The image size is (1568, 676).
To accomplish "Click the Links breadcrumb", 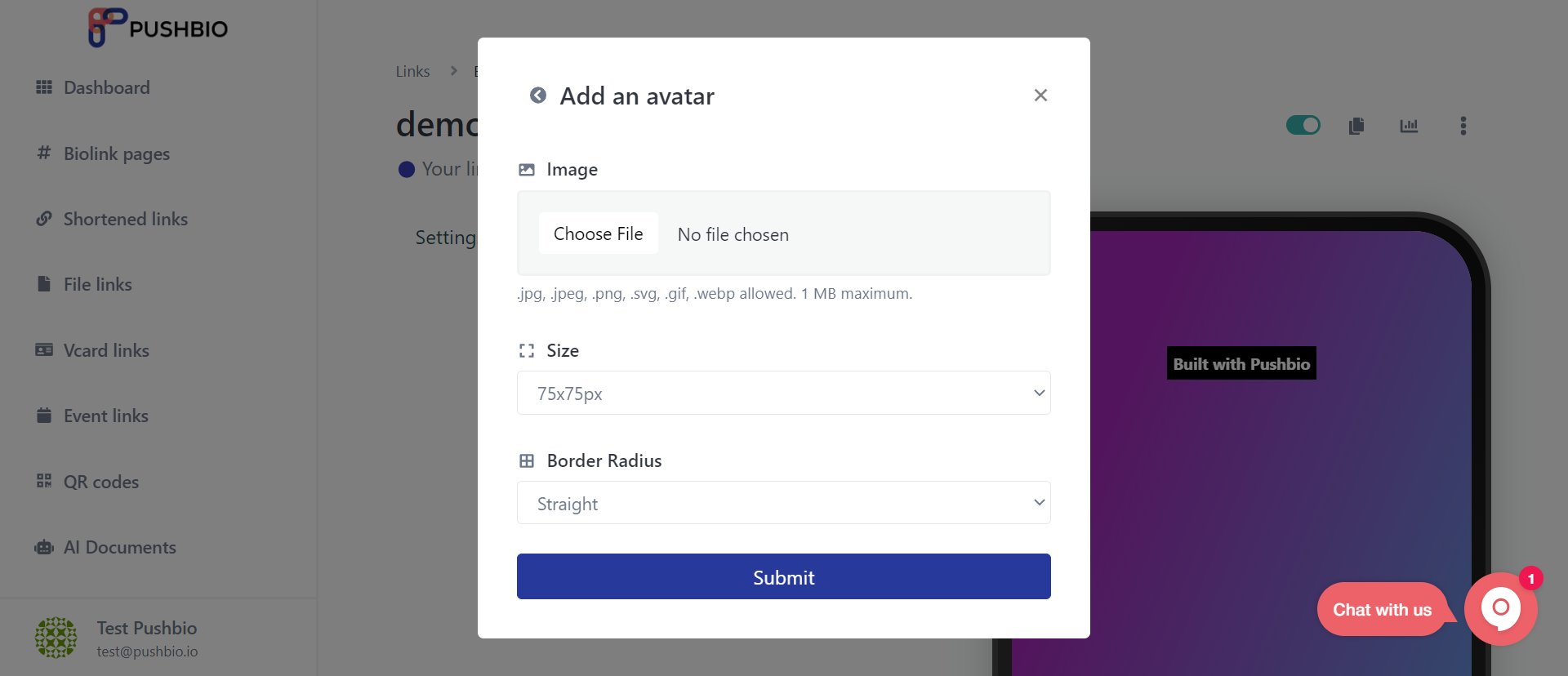I will coord(412,72).
